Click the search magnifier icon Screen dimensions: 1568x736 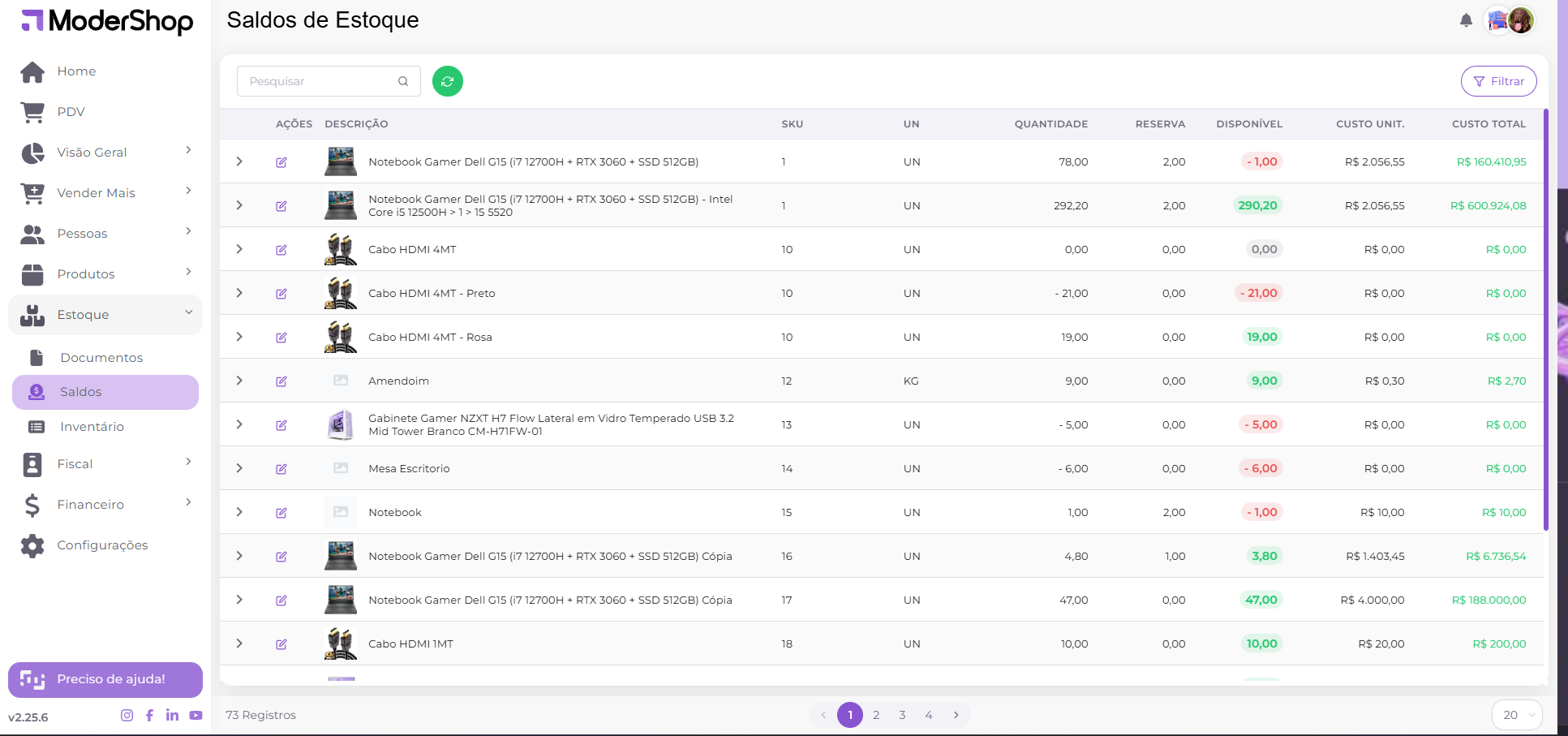403,81
